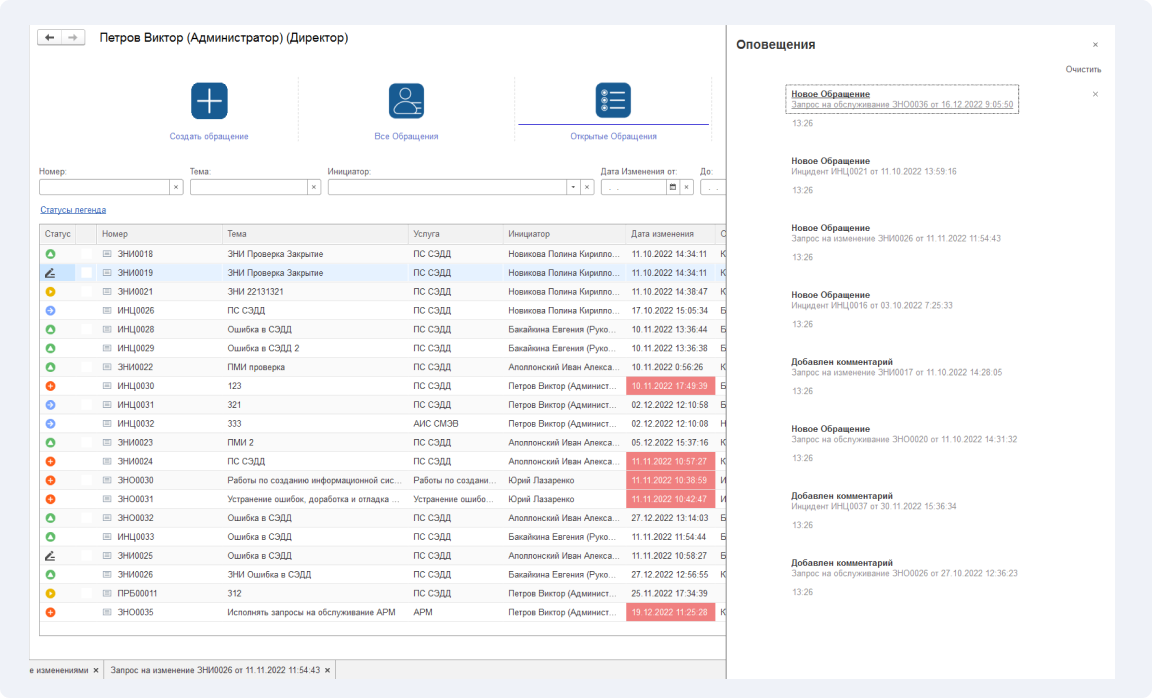The image size is (1152, 698).
Task: Go forward with the right arrow button
Action: (x=73, y=37)
